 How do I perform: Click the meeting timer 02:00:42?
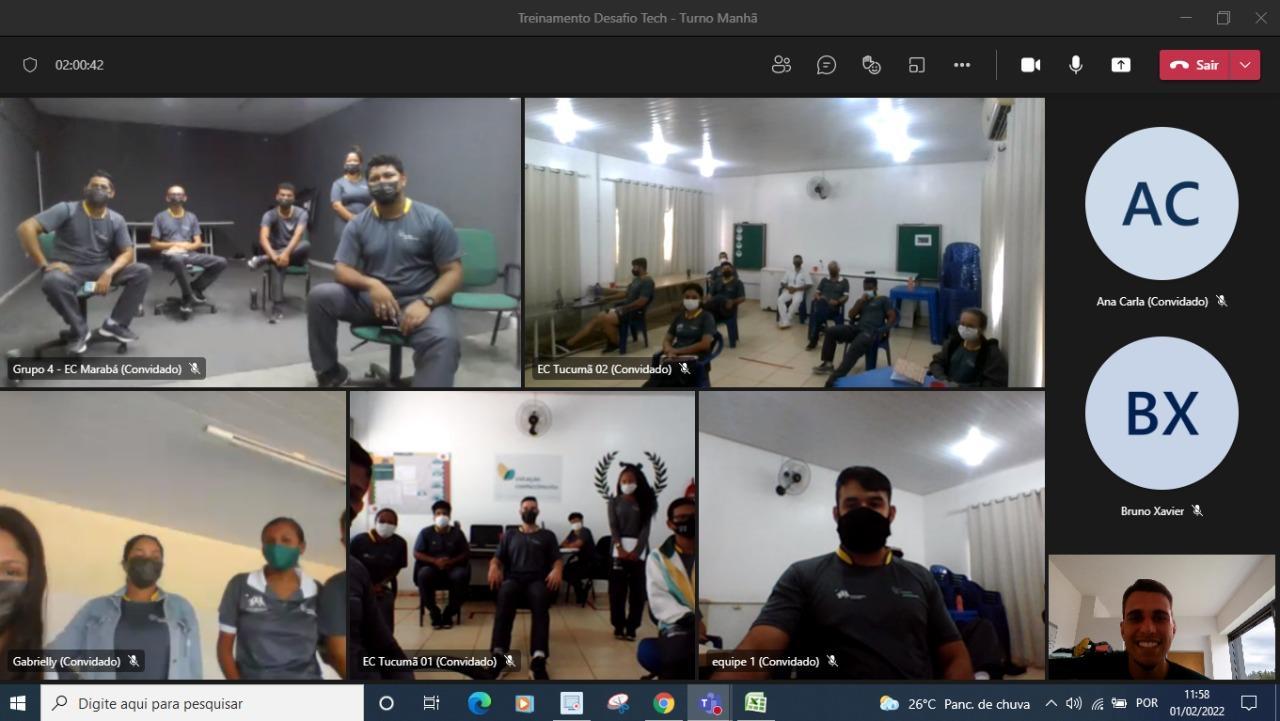[79, 65]
